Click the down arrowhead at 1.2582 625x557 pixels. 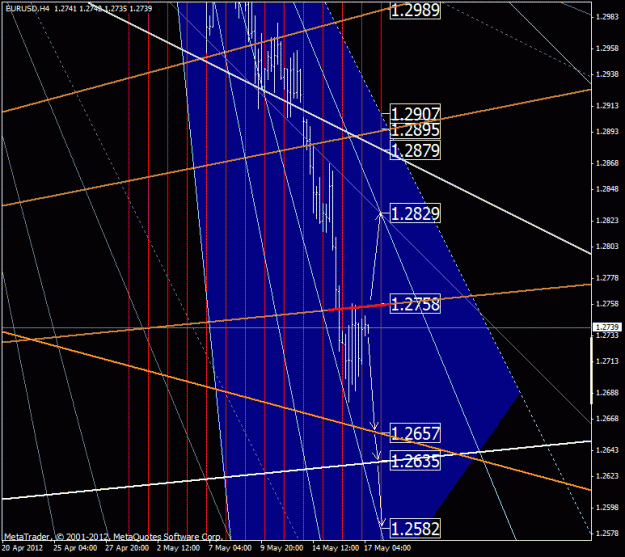click(382, 523)
